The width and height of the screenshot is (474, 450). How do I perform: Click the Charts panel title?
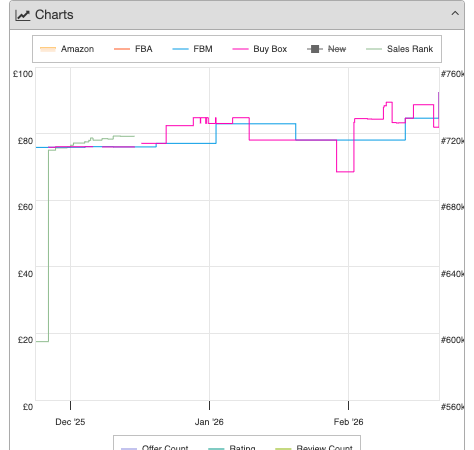point(54,15)
